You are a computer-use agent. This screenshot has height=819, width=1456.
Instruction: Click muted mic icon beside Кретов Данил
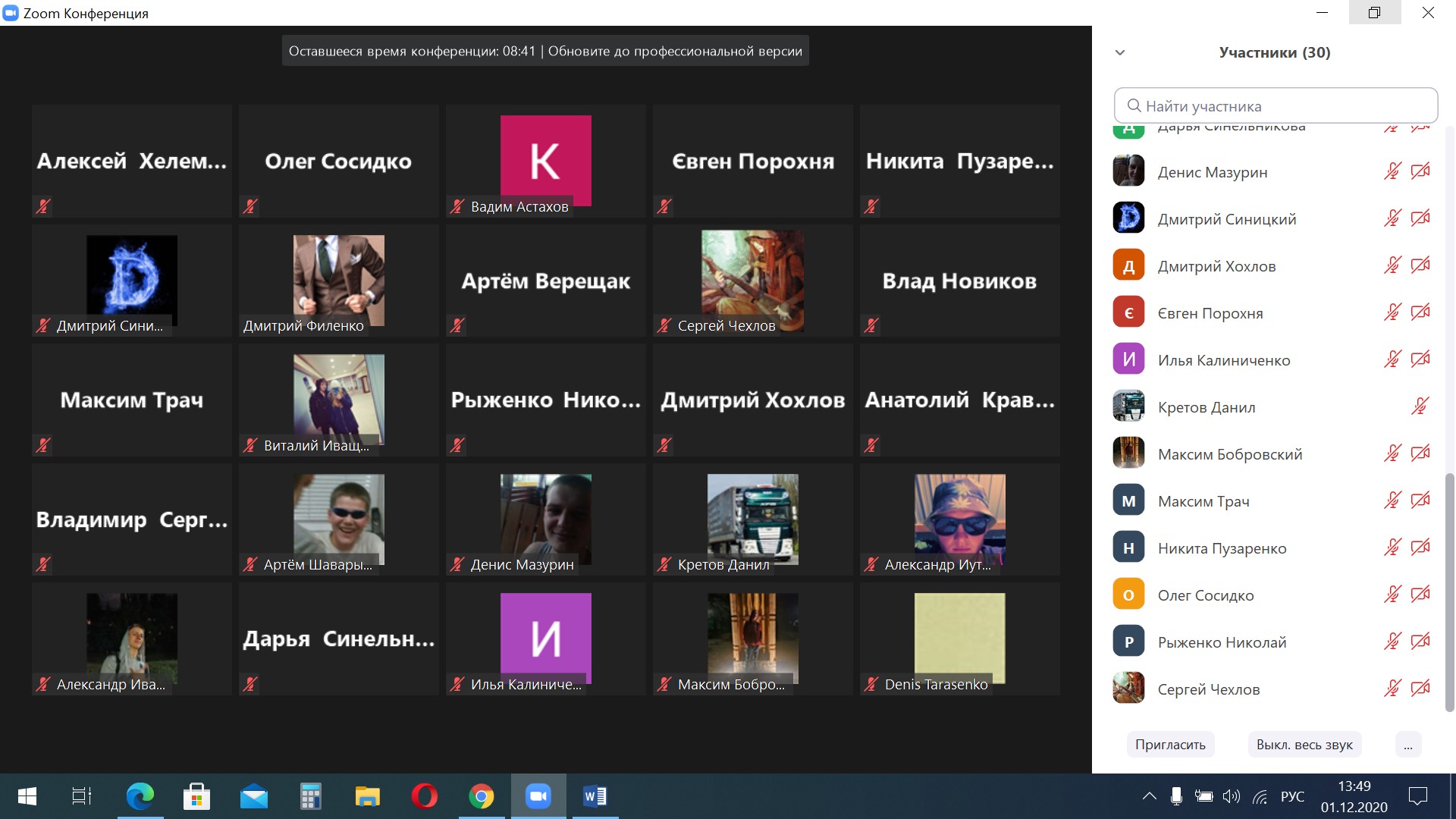[1420, 406]
